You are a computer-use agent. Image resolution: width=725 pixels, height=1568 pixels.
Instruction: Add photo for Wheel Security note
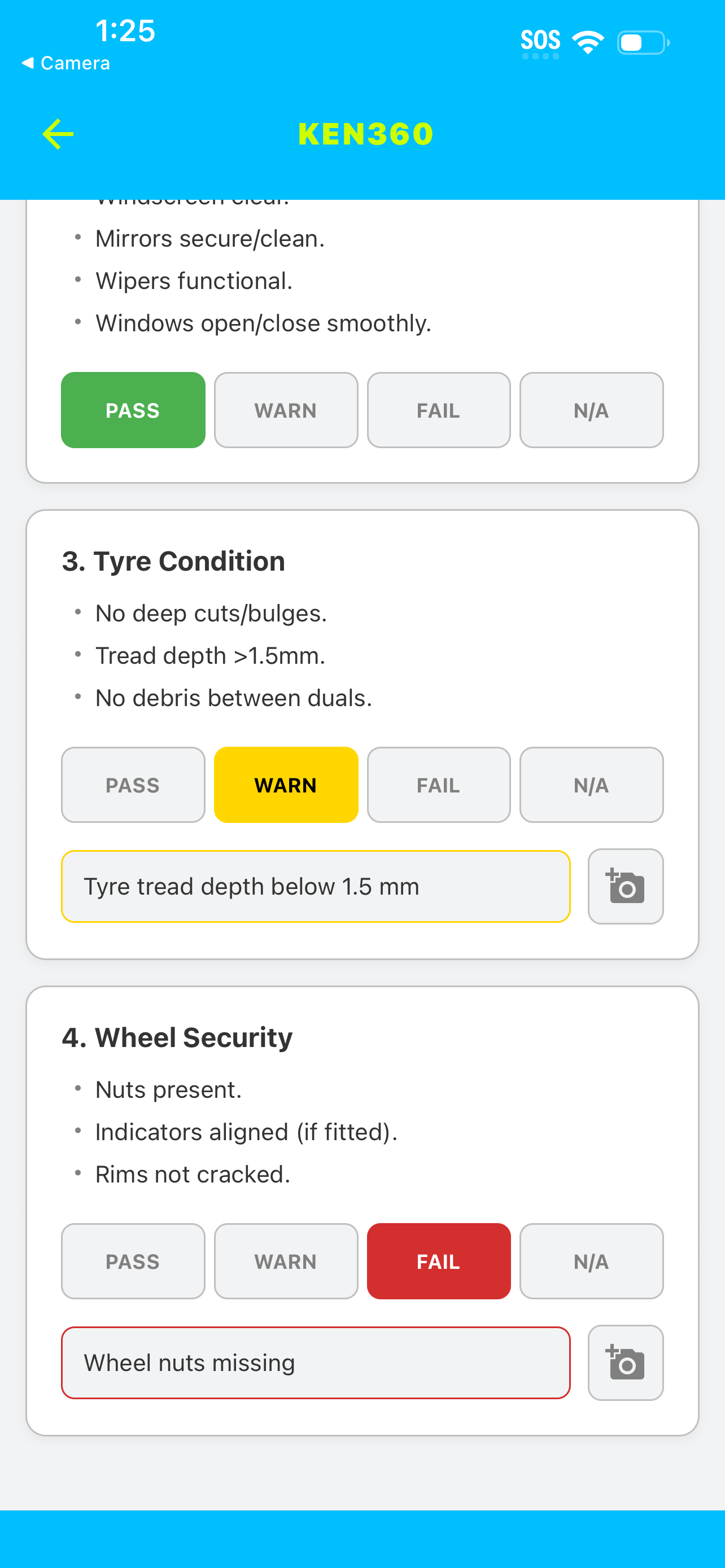[625, 1362]
